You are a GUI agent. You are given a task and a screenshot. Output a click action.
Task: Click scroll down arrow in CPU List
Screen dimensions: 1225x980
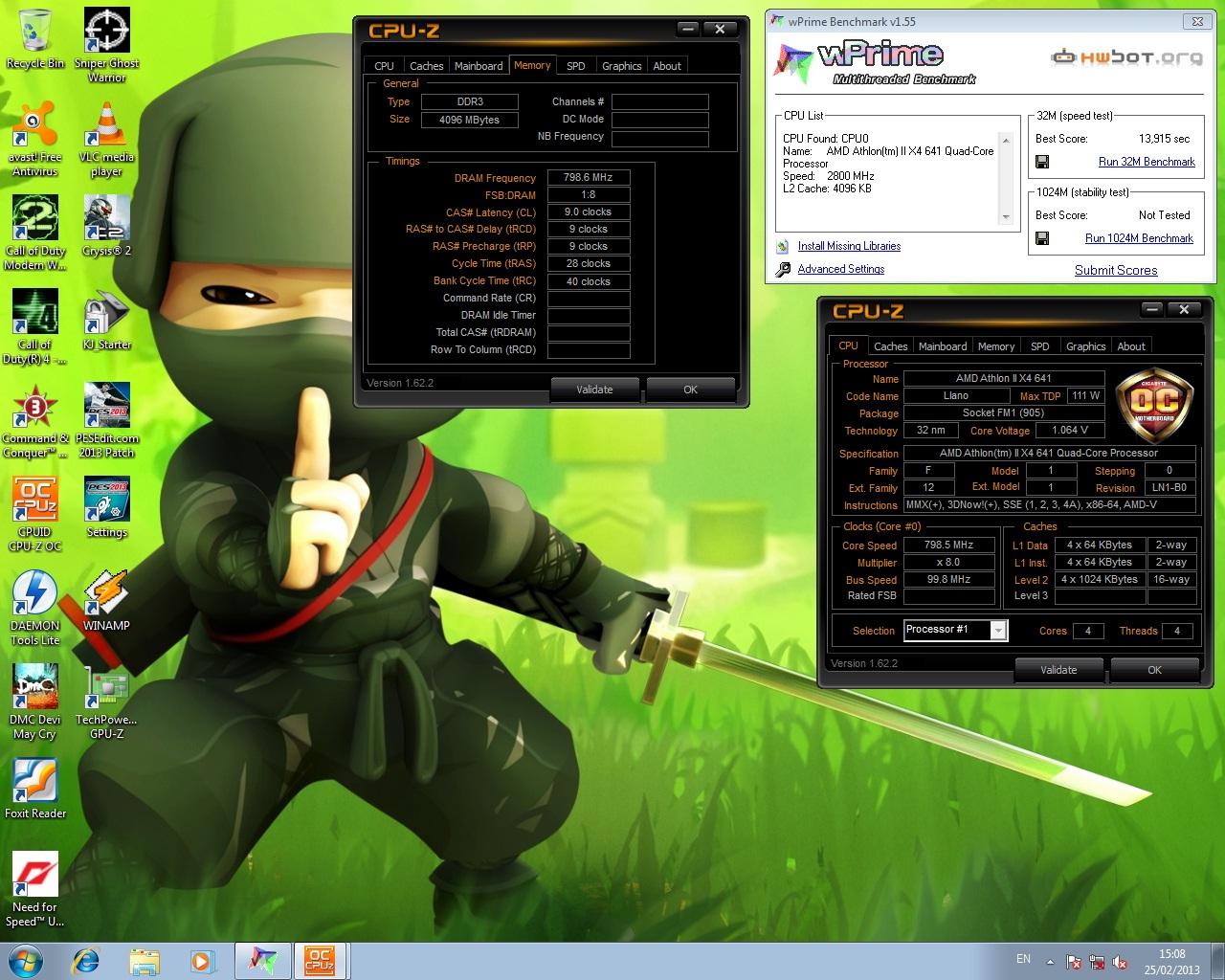pyautogui.click(x=1006, y=217)
